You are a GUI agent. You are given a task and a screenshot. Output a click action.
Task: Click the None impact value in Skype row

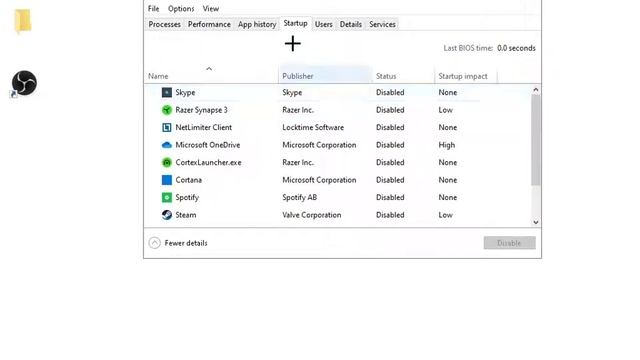click(x=448, y=93)
